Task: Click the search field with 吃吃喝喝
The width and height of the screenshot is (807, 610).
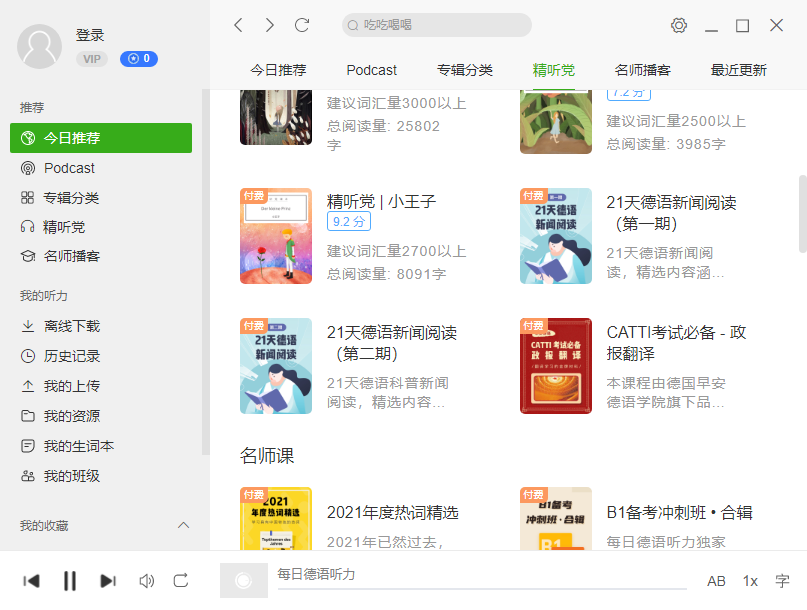Action: coord(436,25)
